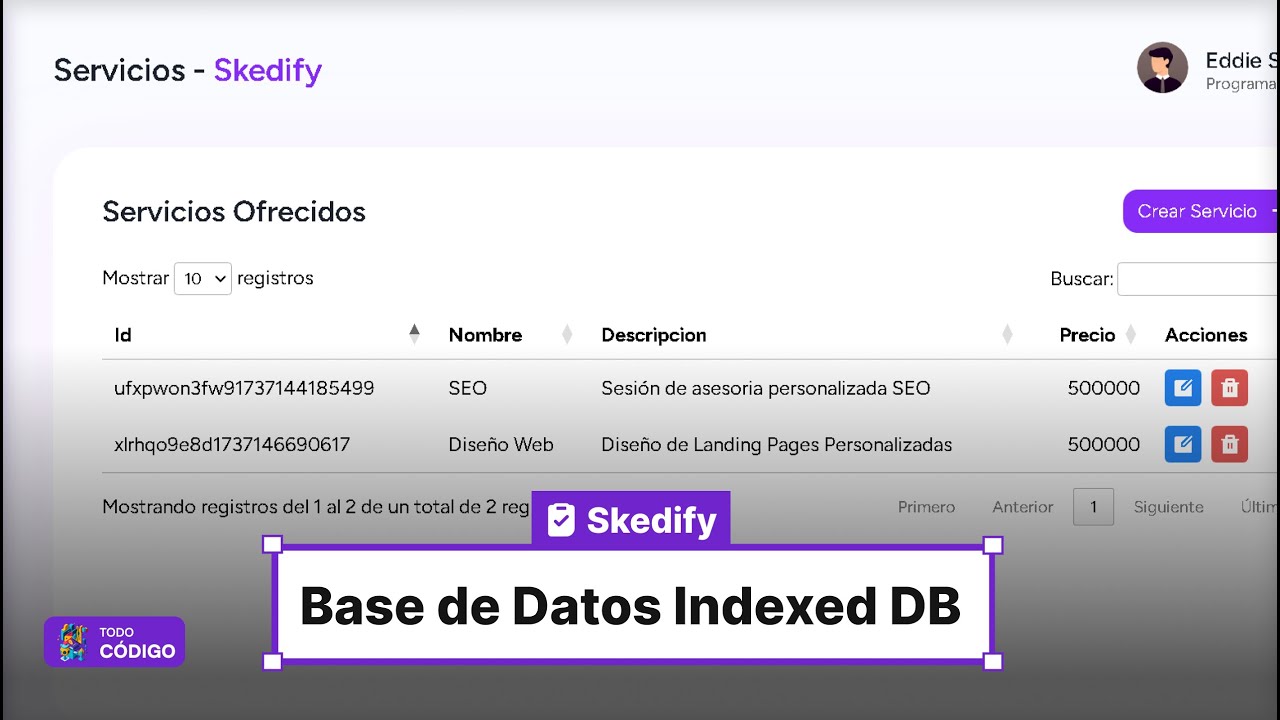Focus the Buscar search field
The width and height of the screenshot is (1280, 720).
tap(1198, 279)
